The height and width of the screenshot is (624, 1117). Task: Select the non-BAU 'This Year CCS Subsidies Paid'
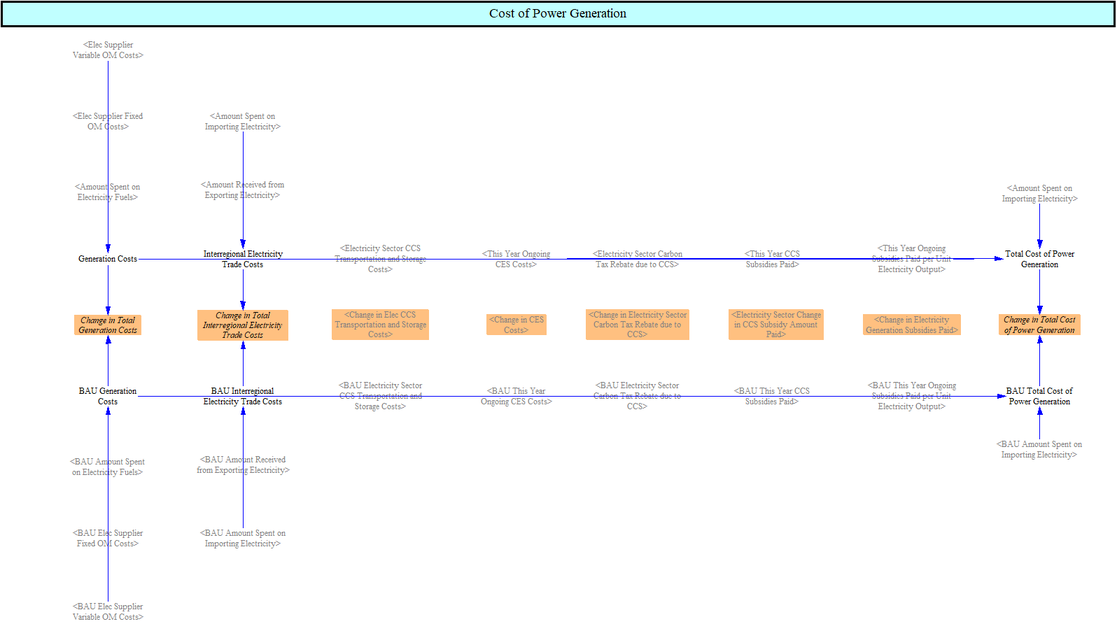coord(772,259)
